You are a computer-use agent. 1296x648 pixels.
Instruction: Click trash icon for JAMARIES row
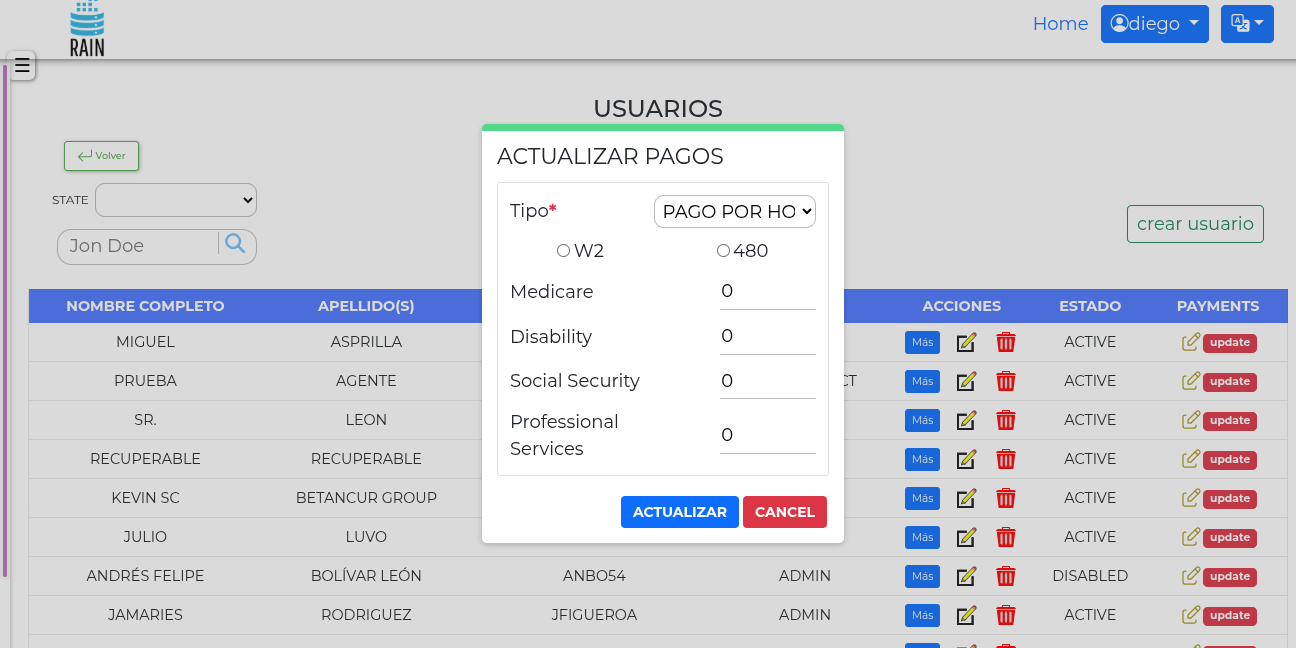click(x=1006, y=616)
